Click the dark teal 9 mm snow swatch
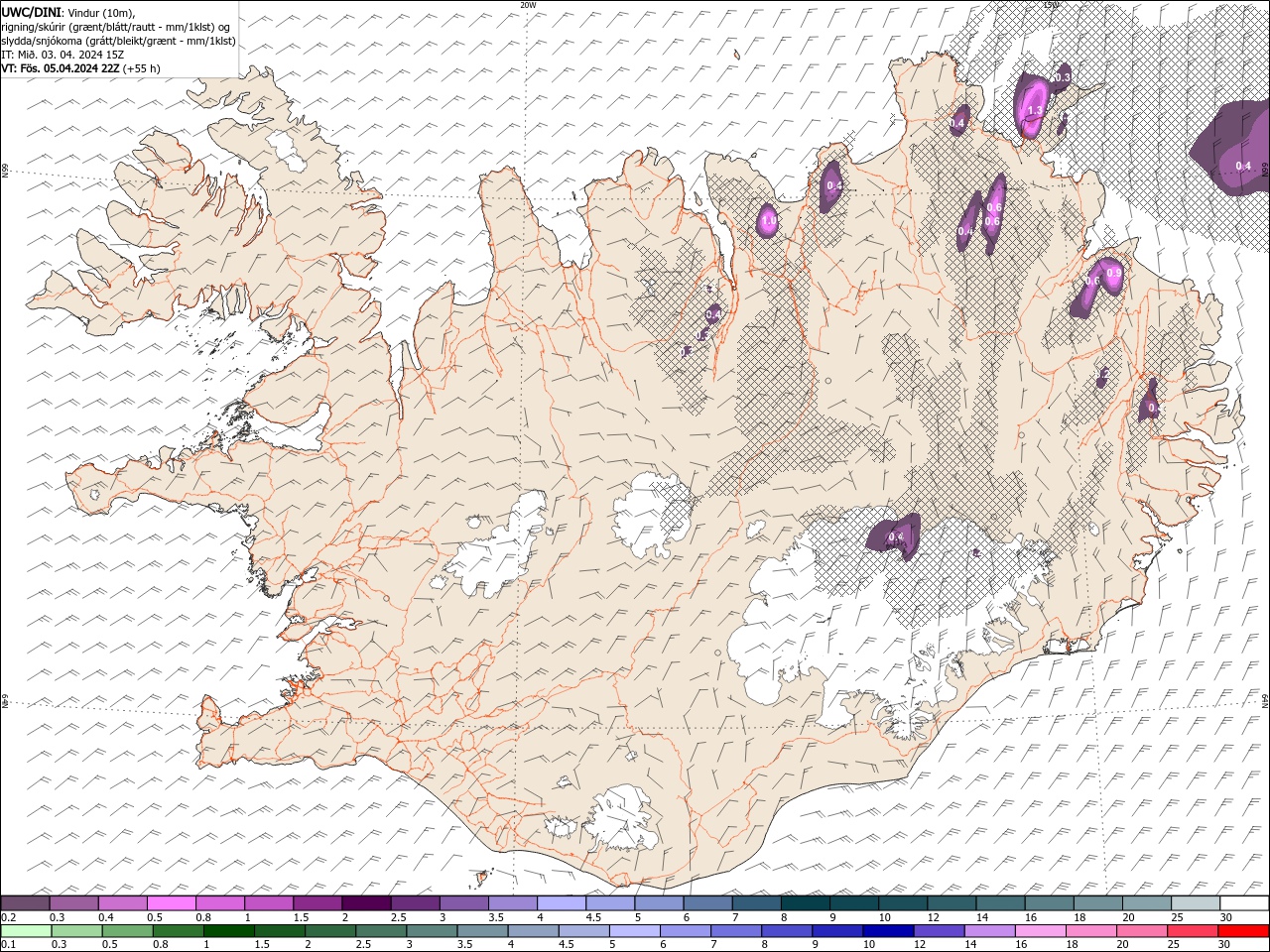 point(854,903)
